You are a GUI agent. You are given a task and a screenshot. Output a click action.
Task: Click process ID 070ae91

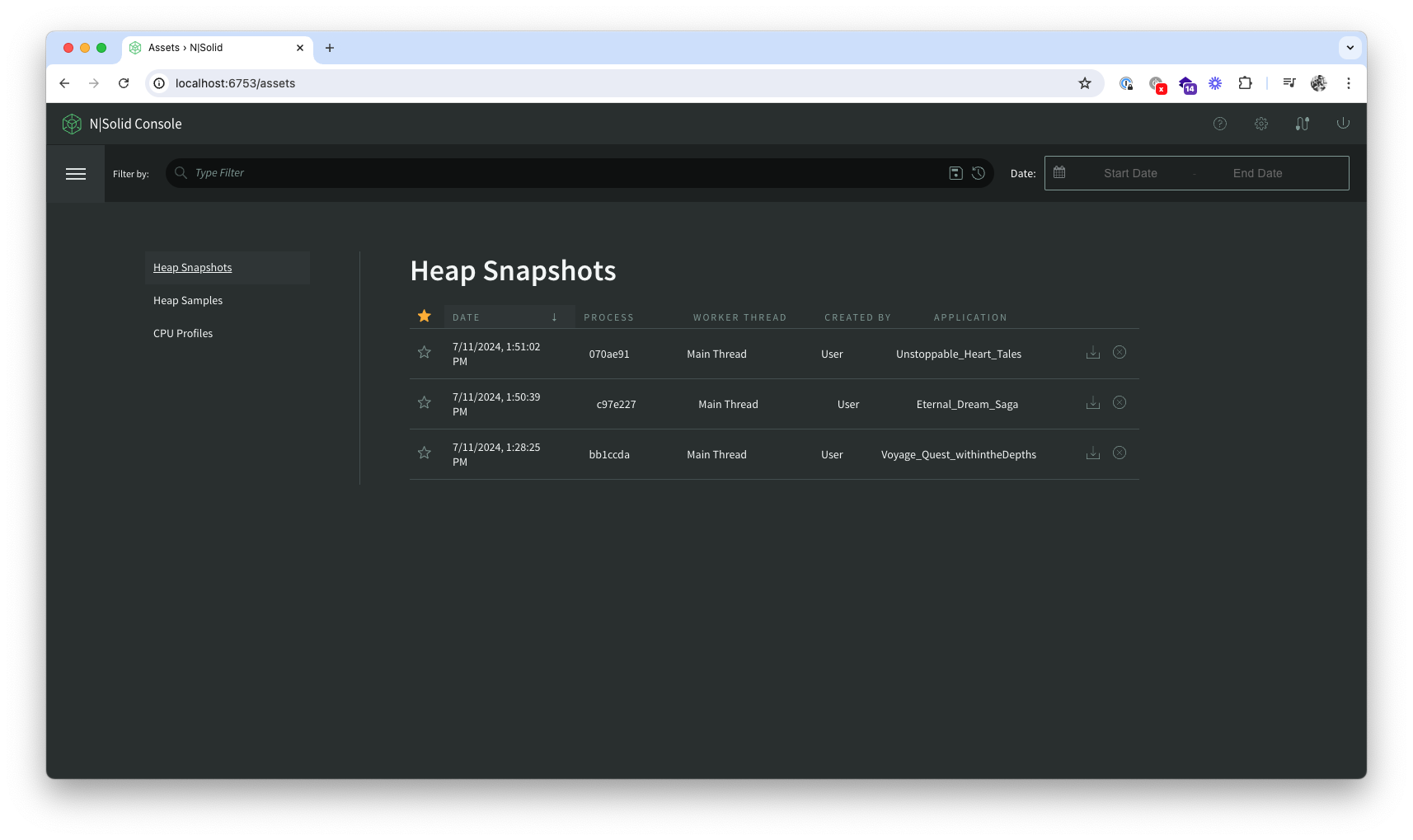coord(609,354)
